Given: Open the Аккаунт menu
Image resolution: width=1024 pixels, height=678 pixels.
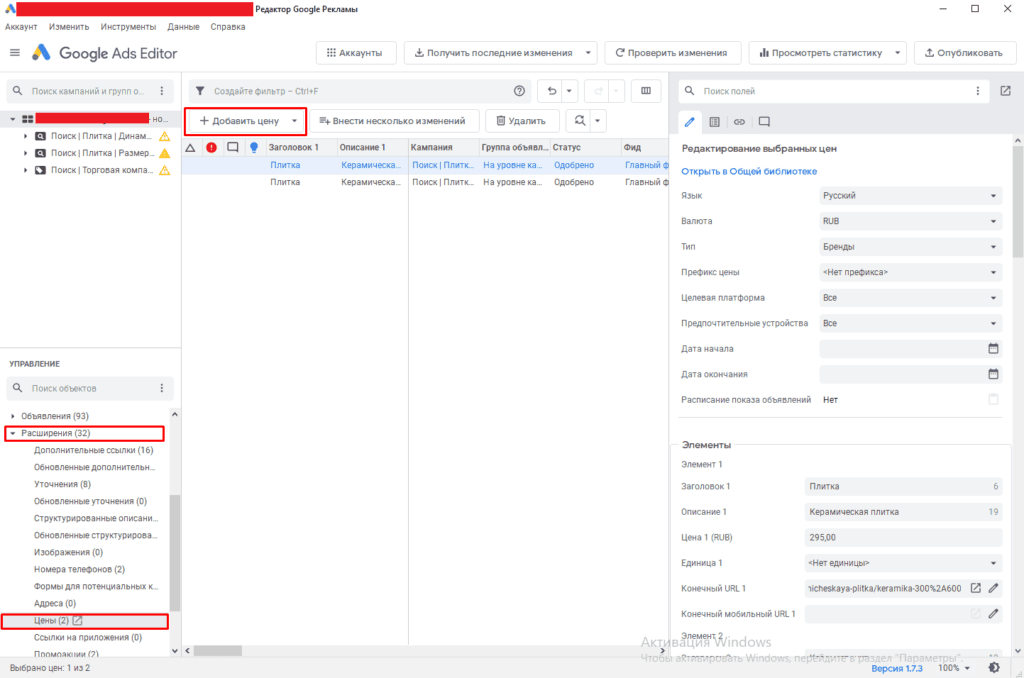Looking at the screenshot, I should pos(21,27).
